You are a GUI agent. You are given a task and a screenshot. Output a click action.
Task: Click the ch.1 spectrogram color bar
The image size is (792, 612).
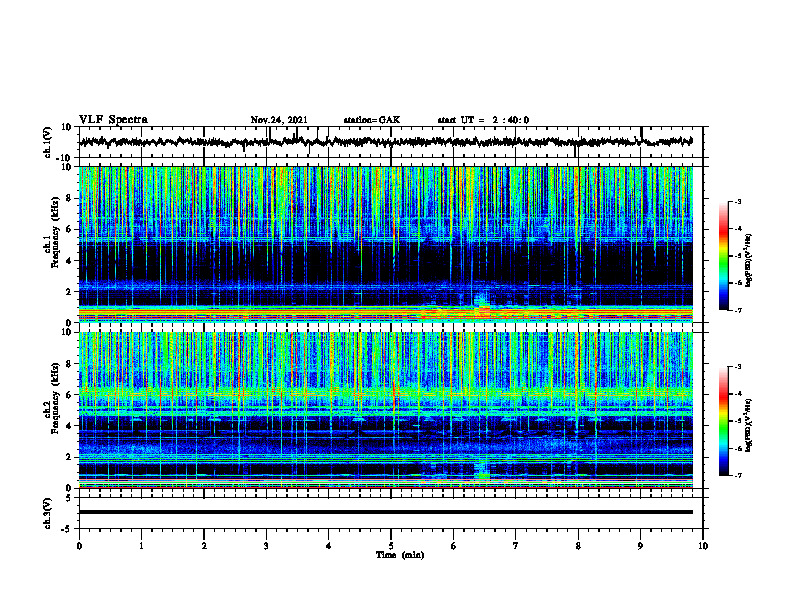[x=723, y=256]
